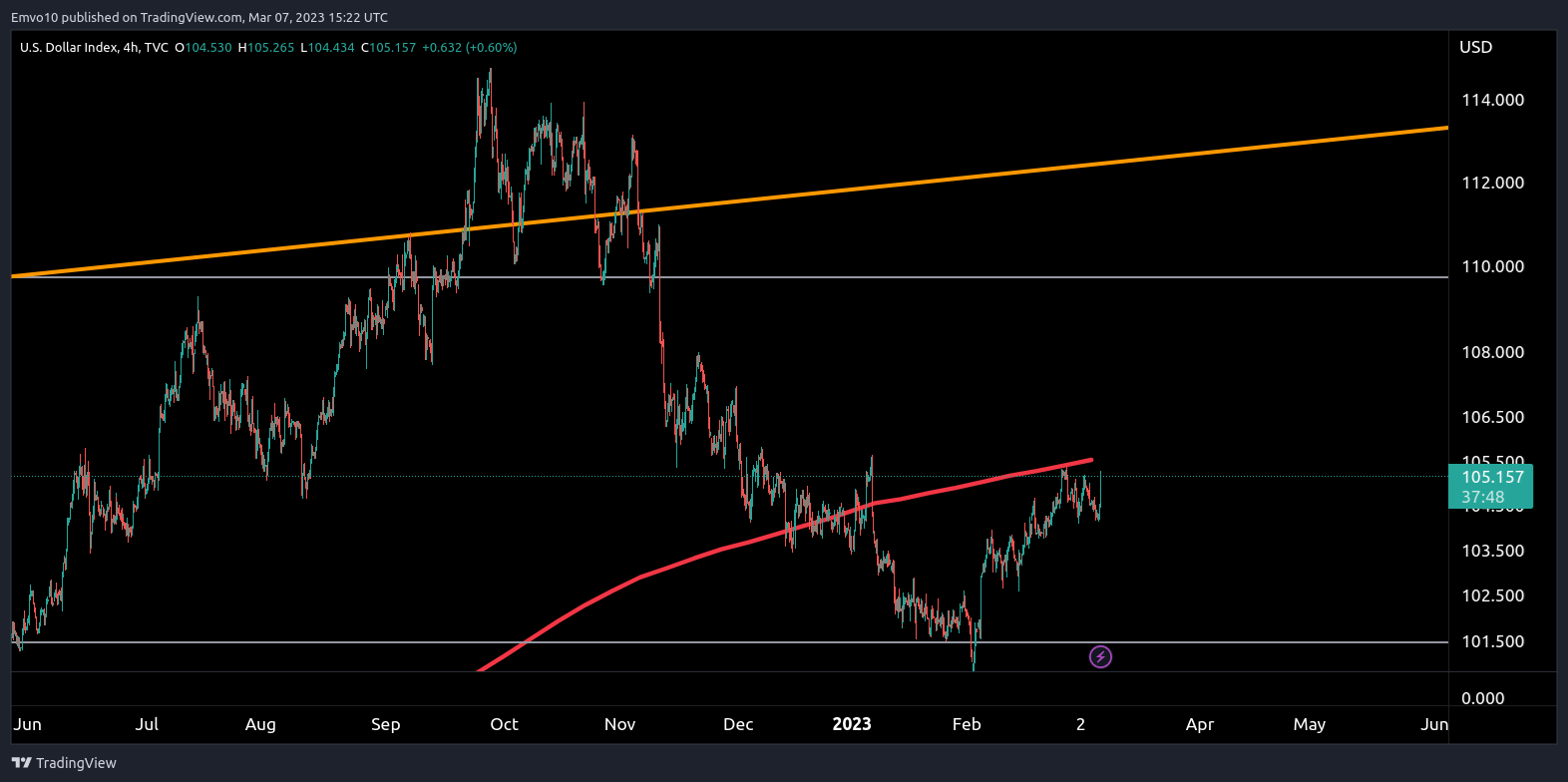Click the 108.000 price axis label
1568x782 pixels.
coord(1492,352)
